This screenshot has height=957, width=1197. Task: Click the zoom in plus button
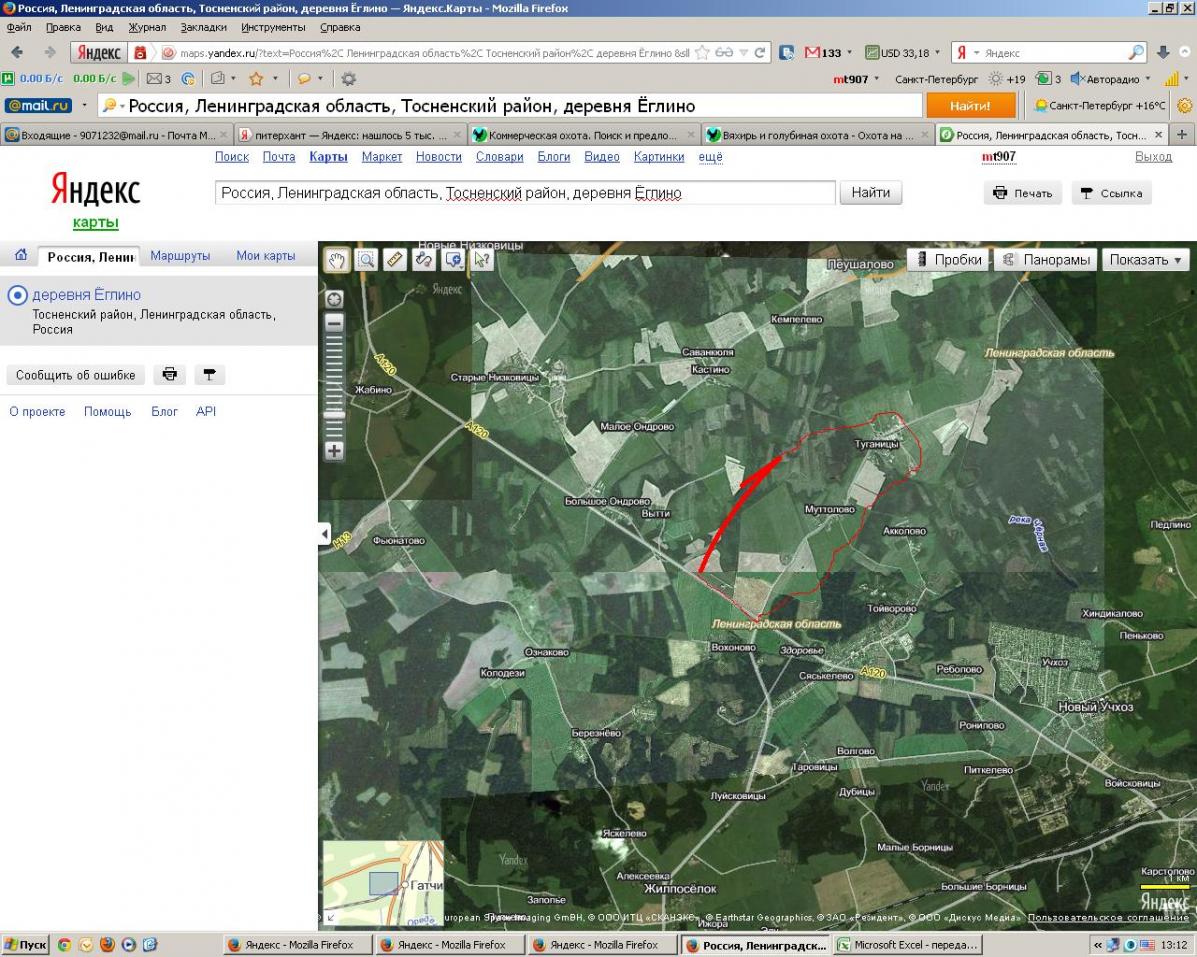click(x=334, y=451)
